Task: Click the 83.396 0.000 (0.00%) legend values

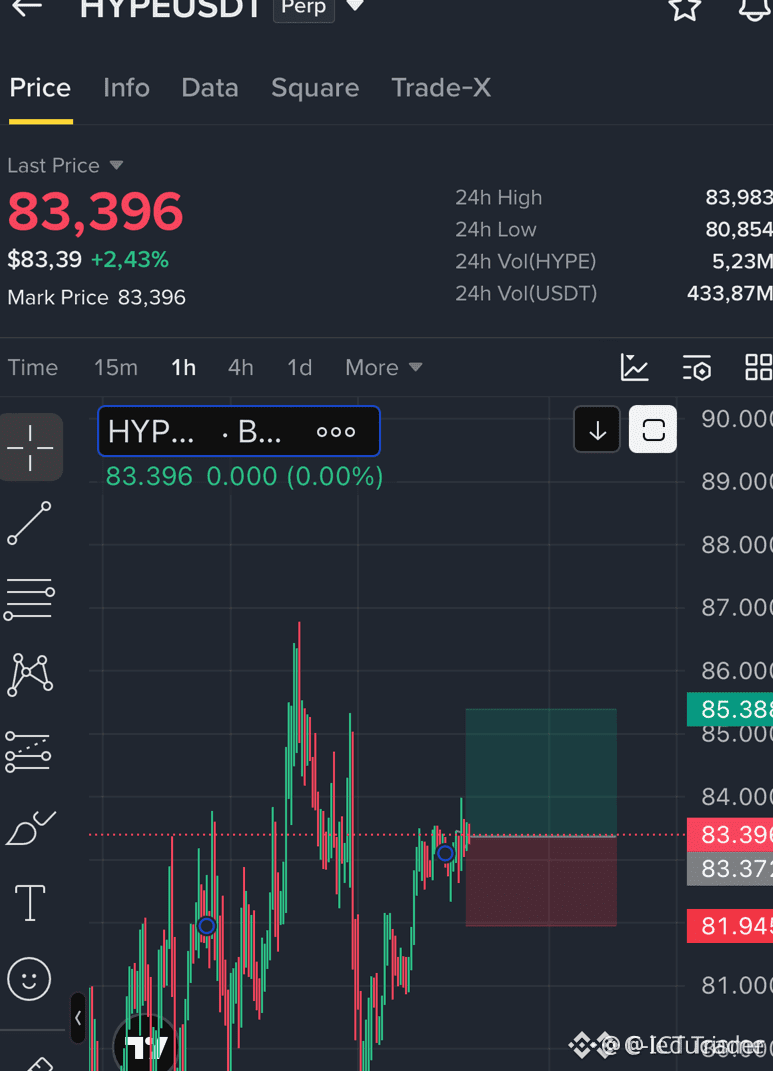Action: point(244,477)
